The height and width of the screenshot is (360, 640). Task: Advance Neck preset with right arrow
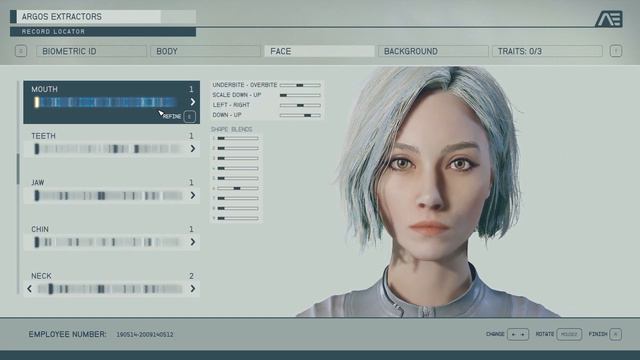pyautogui.click(x=193, y=289)
